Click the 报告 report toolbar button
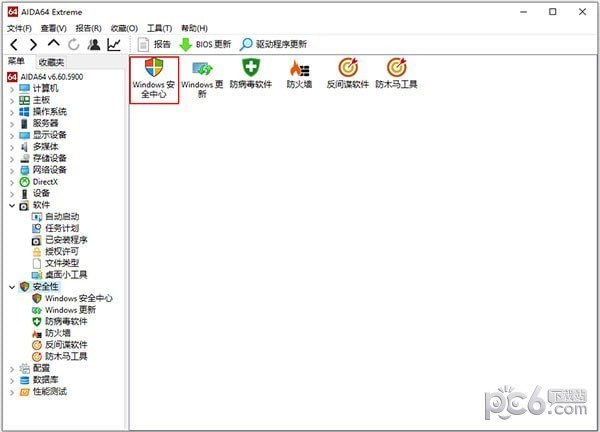600x432 pixels. pyautogui.click(x=154, y=44)
